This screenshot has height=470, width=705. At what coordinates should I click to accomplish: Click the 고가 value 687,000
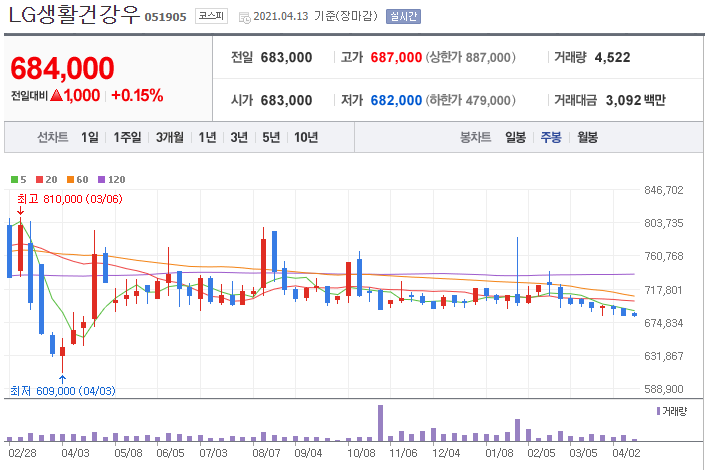[396, 58]
